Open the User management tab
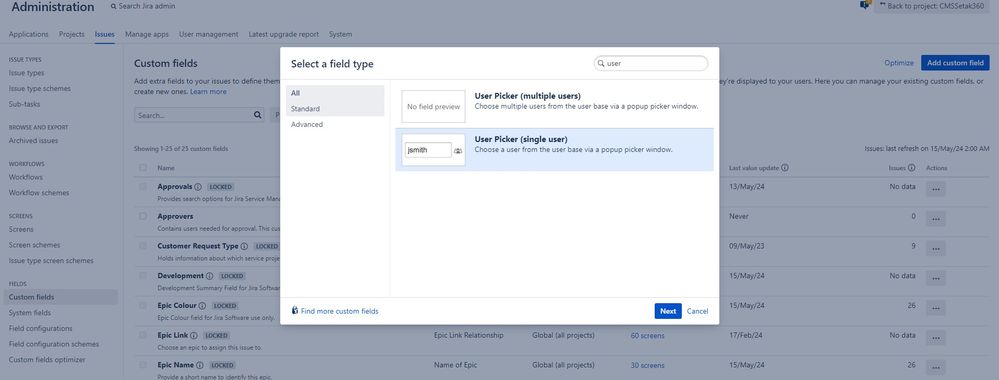999x380 pixels. pyautogui.click(x=209, y=34)
